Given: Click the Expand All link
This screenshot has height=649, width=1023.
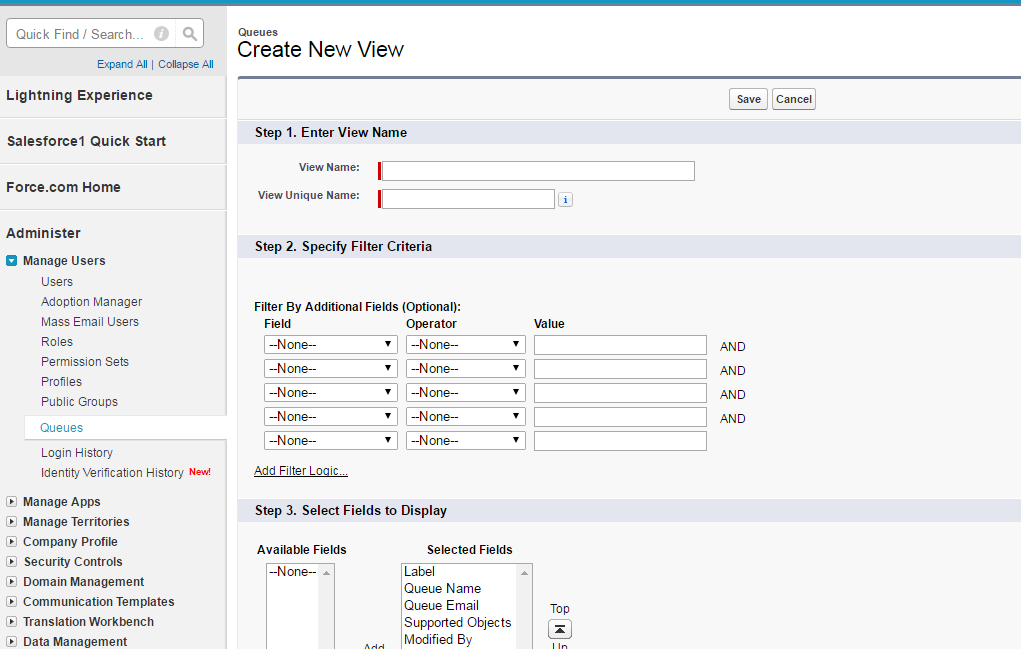Looking at the screenshot, I should [x=122, y=64].
